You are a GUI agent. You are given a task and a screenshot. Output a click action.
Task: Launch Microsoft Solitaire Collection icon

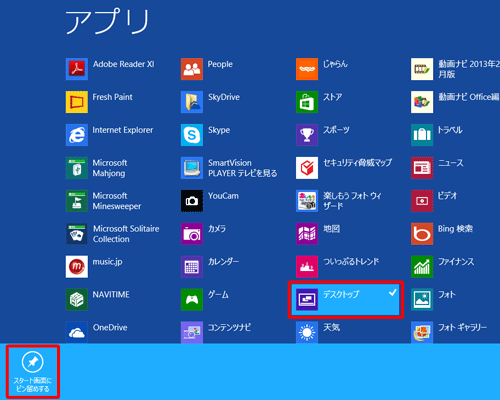point(77,234)
